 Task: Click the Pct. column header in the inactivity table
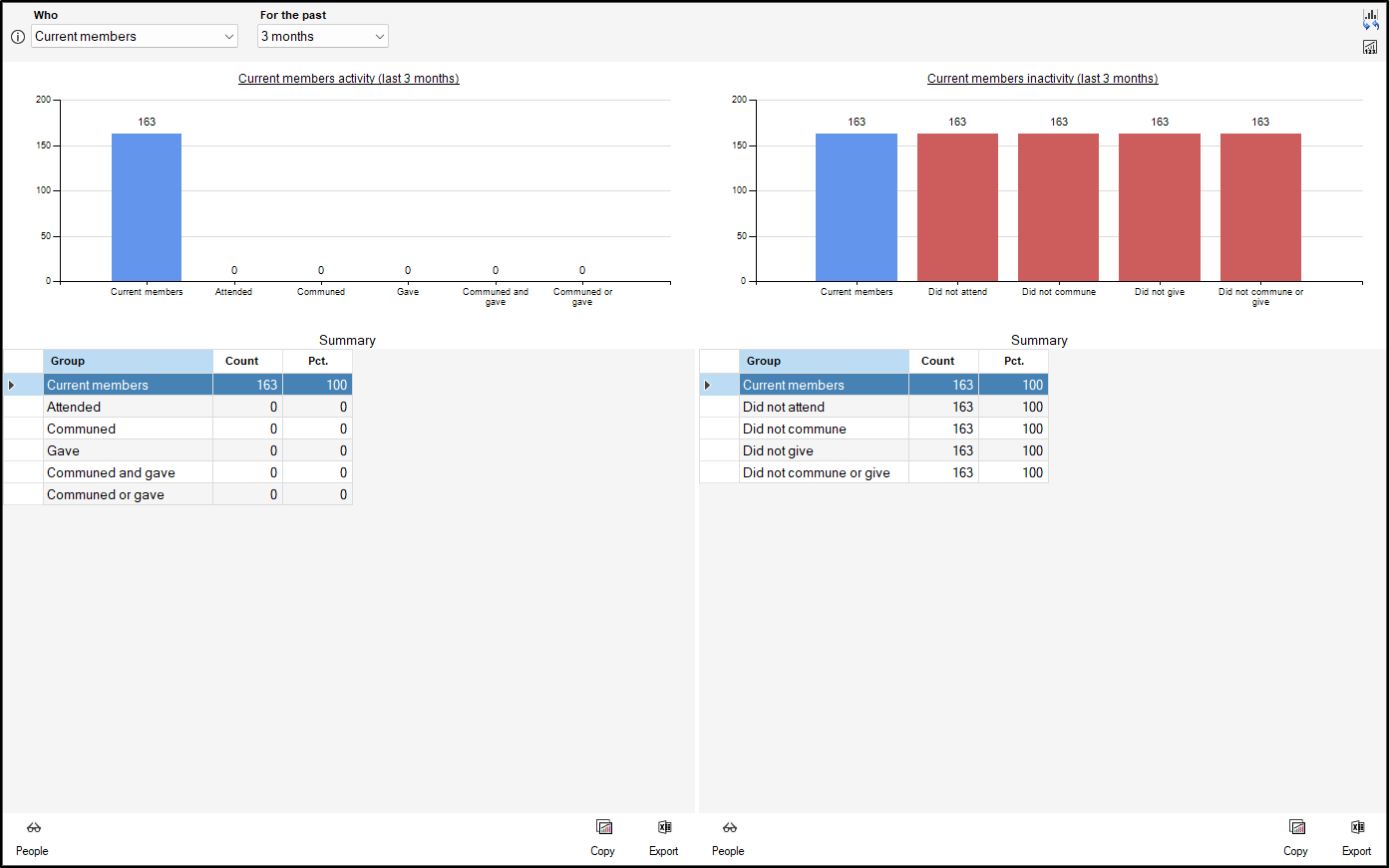[1013, 361]
